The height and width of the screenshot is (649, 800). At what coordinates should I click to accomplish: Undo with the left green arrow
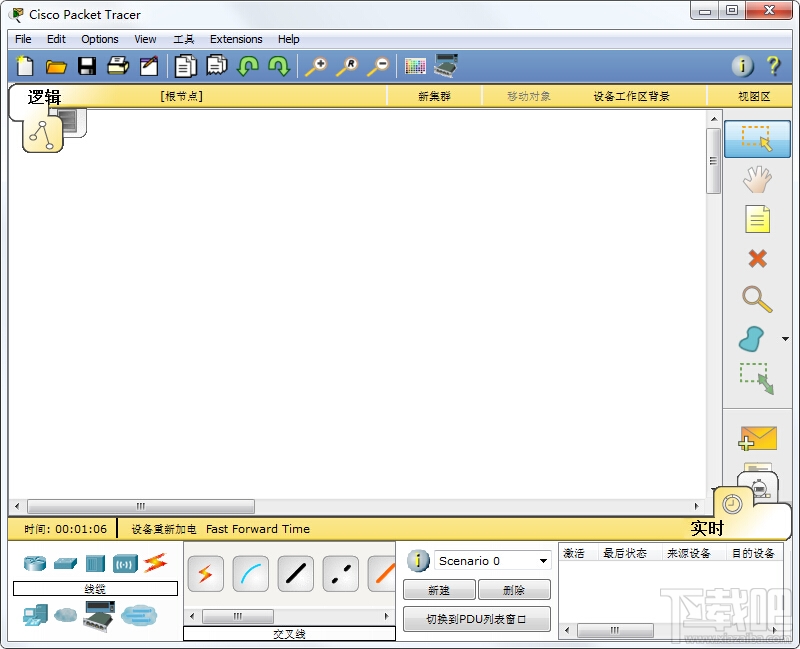pos(248,66)
